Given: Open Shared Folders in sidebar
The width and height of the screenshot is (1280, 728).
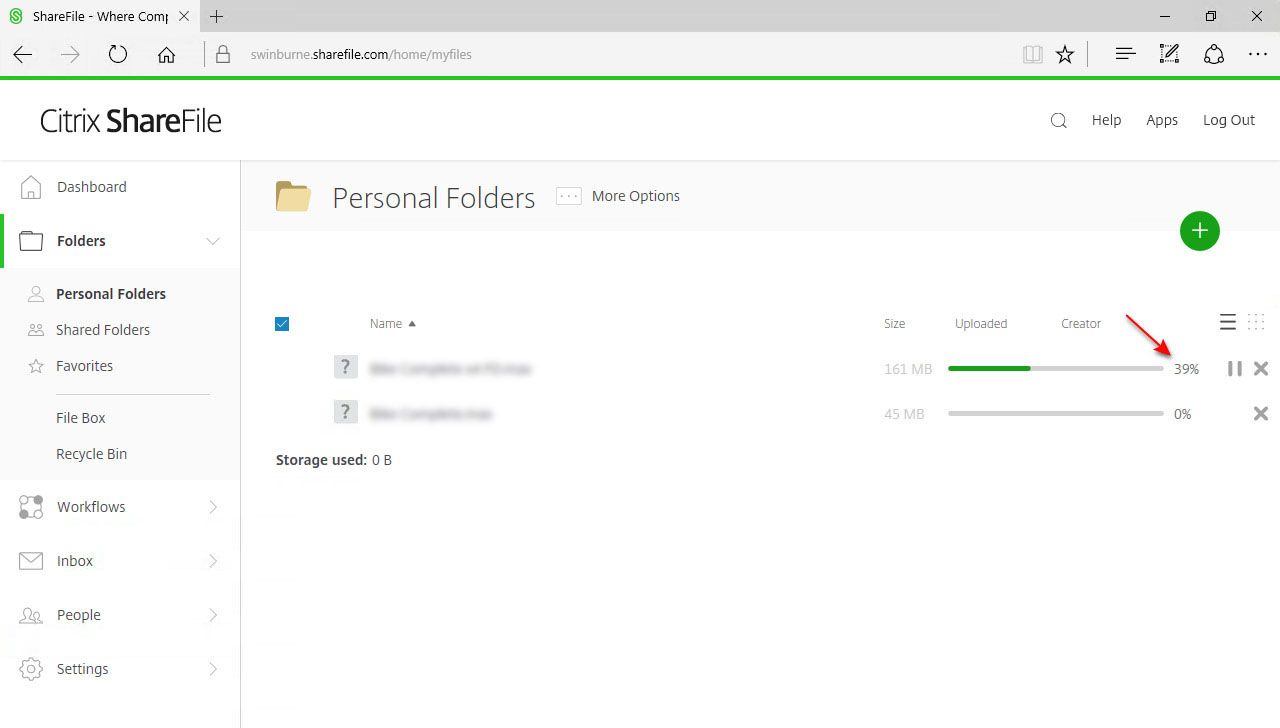Looking at the screenshot, I should tap(102, 330).
